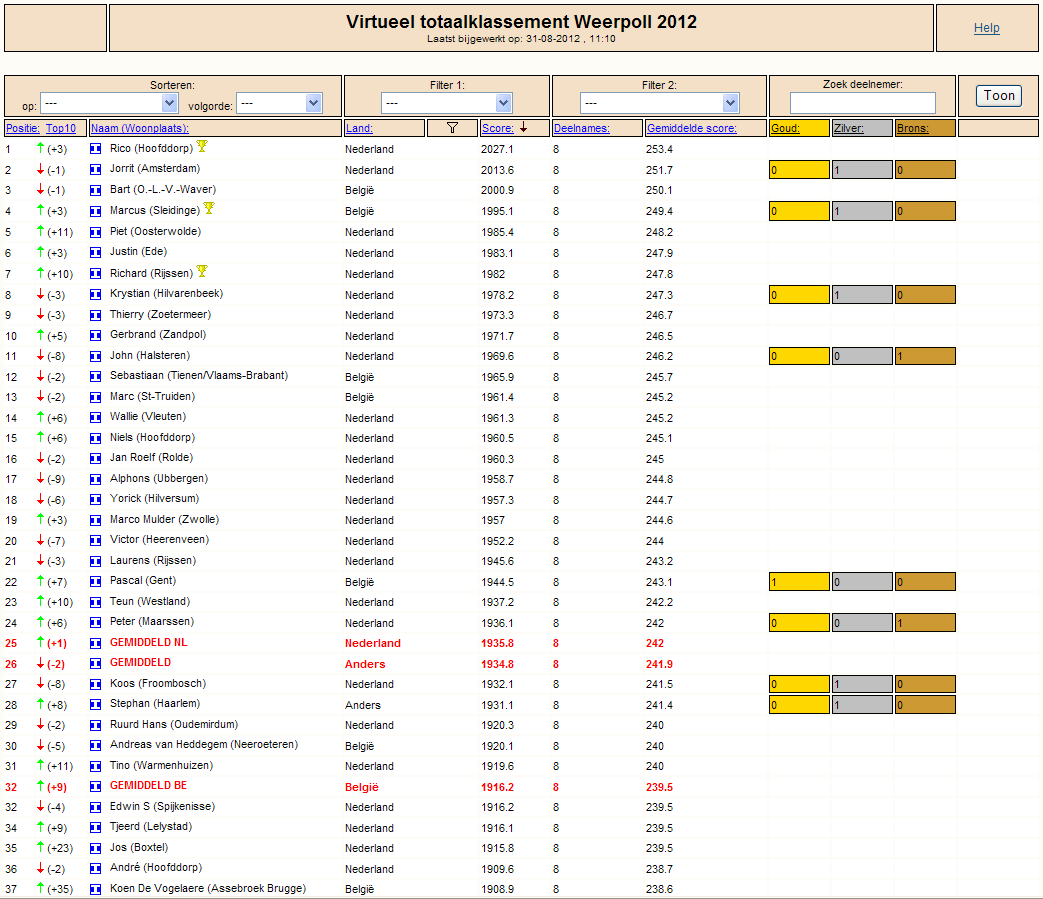1043x899 pixels.
Task: Click silver medal box in Stephan (Haarlem) row
Action: click(862, 705)
